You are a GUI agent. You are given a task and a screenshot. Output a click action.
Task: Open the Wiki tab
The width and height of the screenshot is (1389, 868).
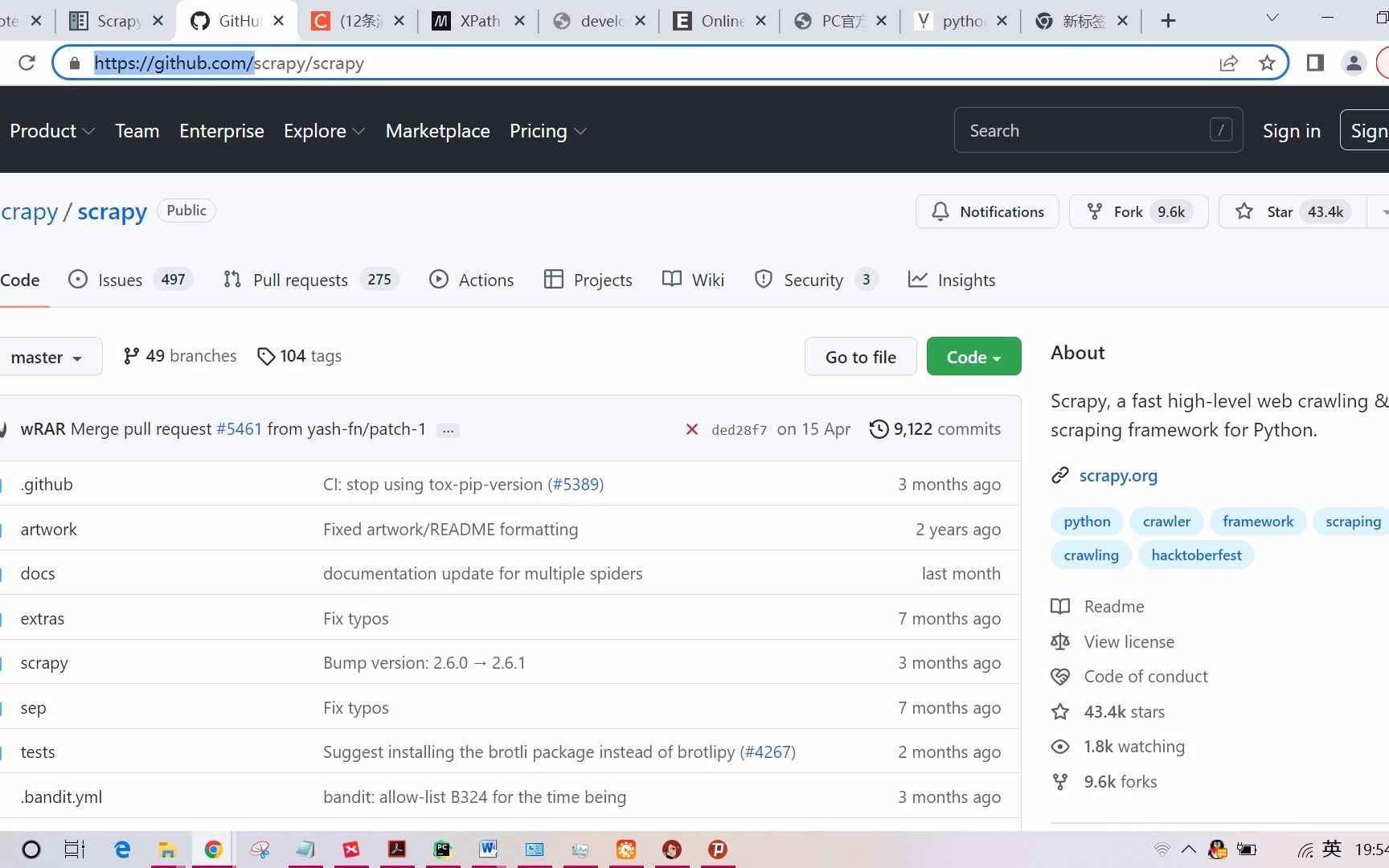coord(693,280)
